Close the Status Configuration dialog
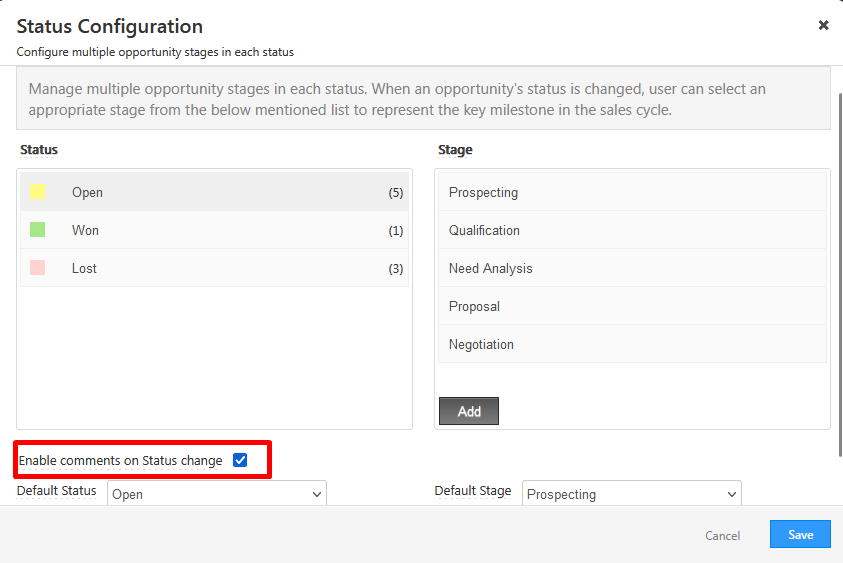This screenshot has height=563, width=843. tap(823, 25)
